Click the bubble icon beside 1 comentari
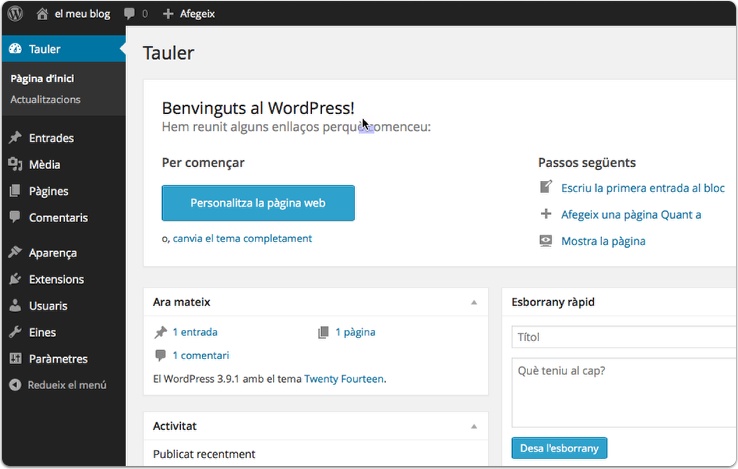 click(x=160, y=355)
